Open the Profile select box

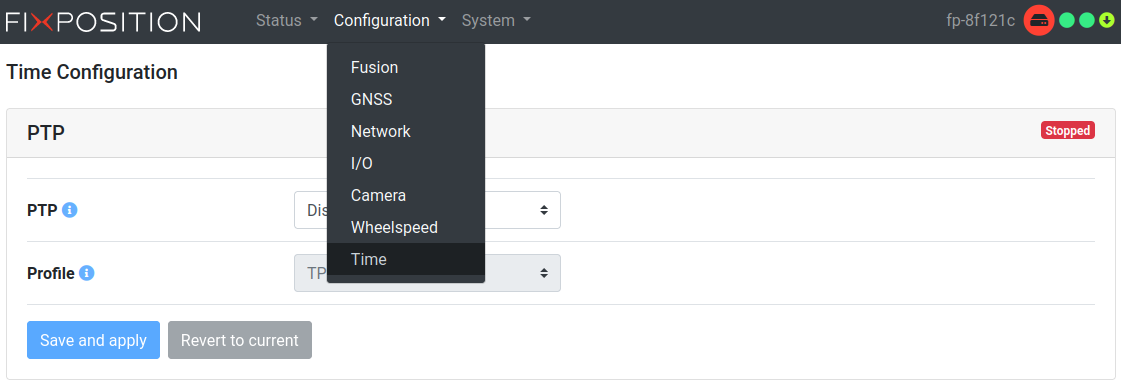pos(427,273)
